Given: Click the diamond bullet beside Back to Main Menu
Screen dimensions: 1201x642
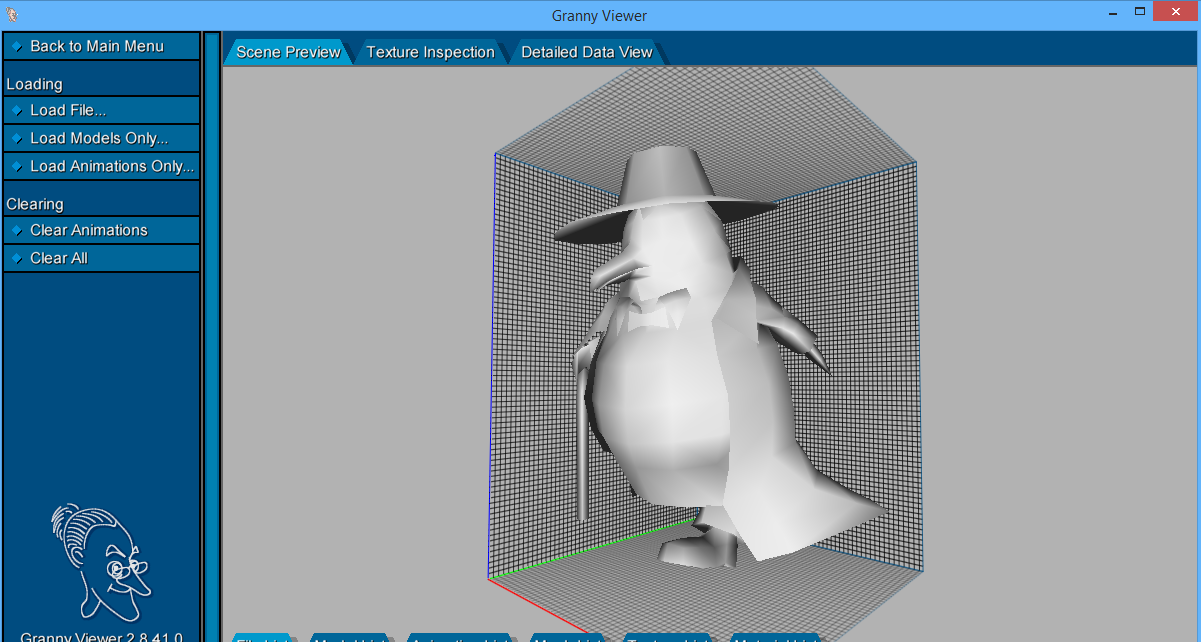Looking at the screenshot, I should click(x=17, y=46).
